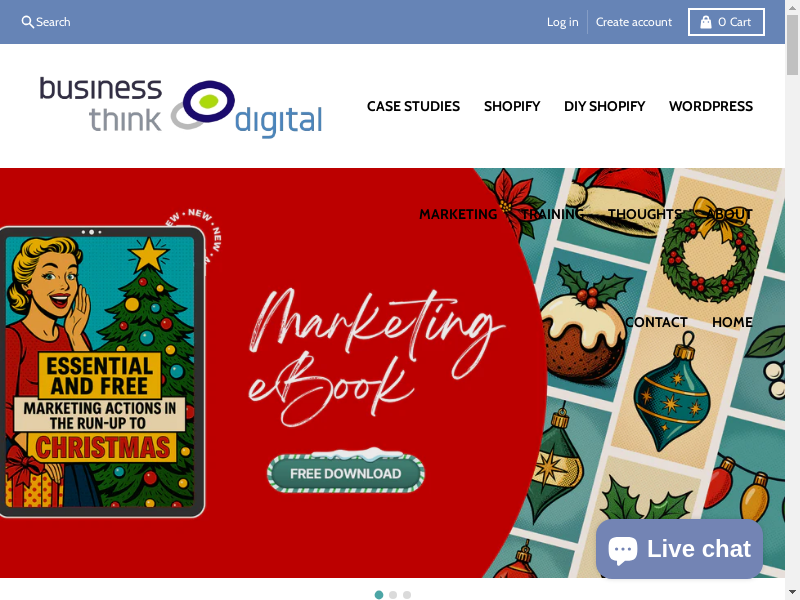Click the Free Download button
The width and height of the screenshot is (800, 600).
pyautogui.click(x=345, y=473)
